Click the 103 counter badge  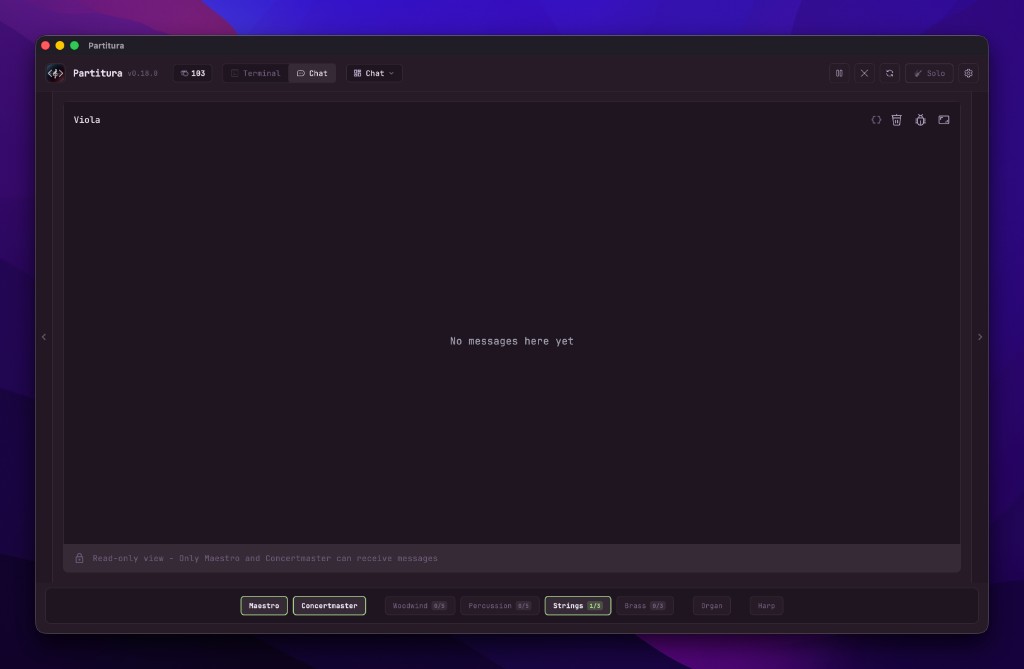point(193,73)
